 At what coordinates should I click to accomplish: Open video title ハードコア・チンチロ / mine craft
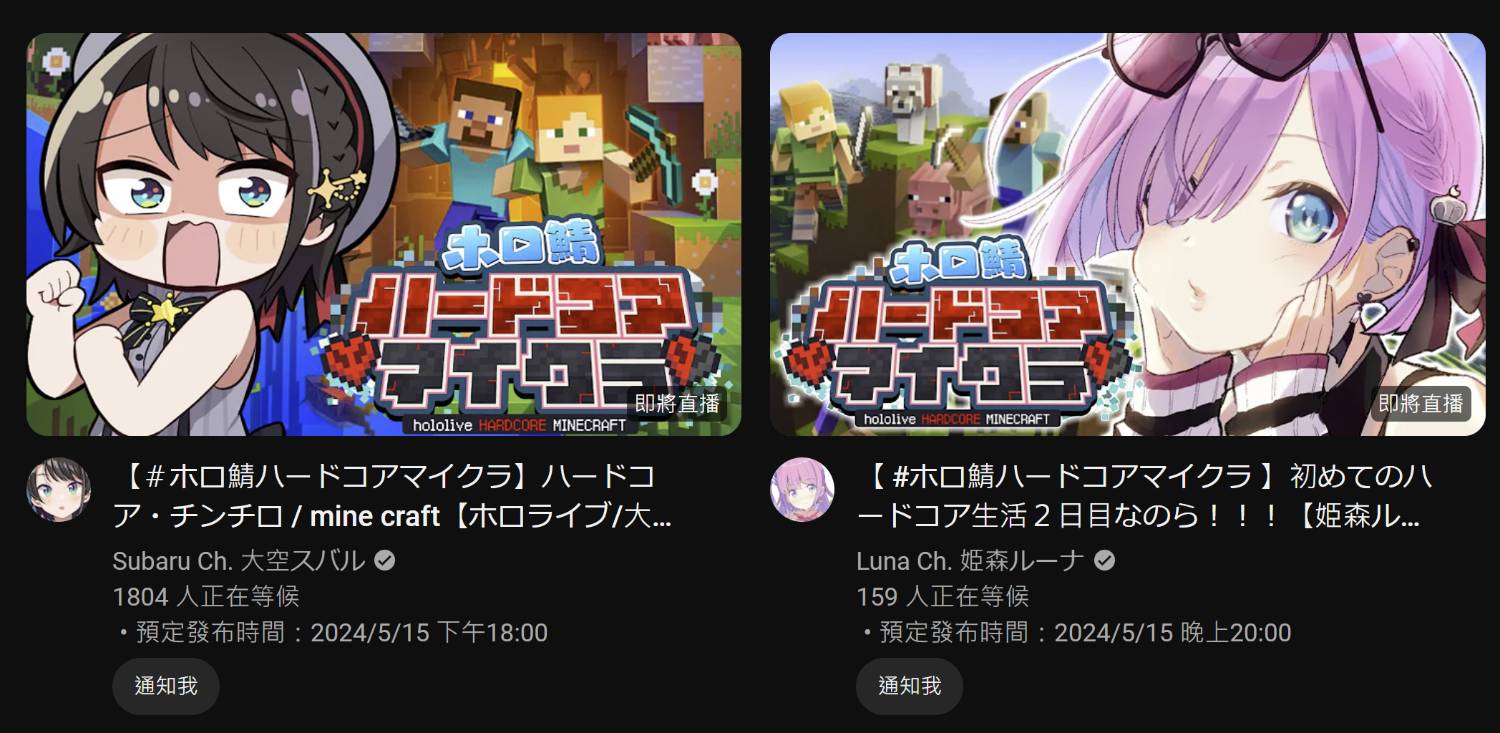(x=392, y=496)
